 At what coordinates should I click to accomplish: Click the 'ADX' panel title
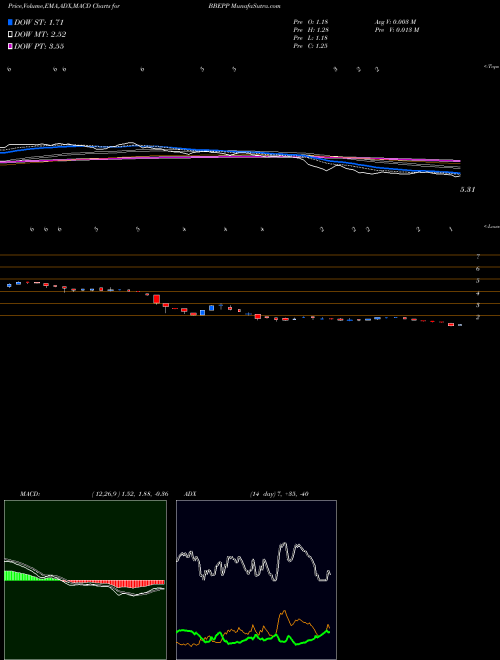190,494
